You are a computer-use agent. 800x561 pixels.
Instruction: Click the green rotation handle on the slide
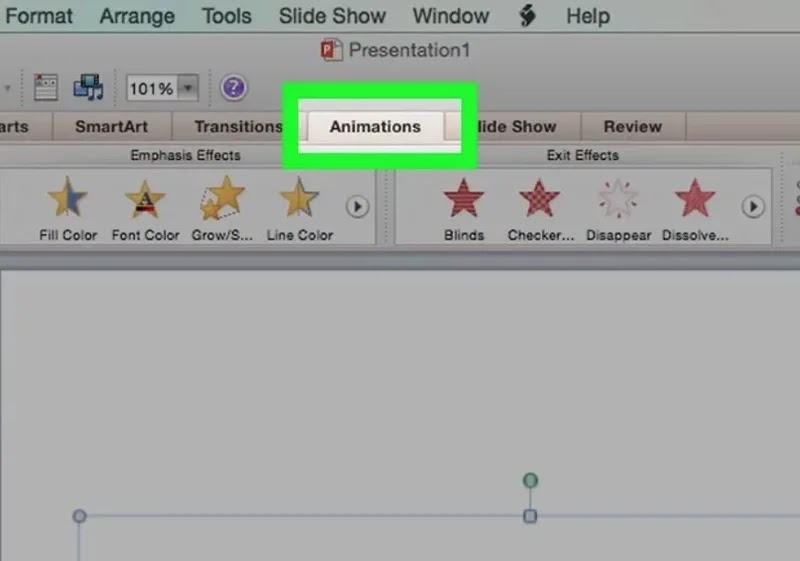[531, 480]
